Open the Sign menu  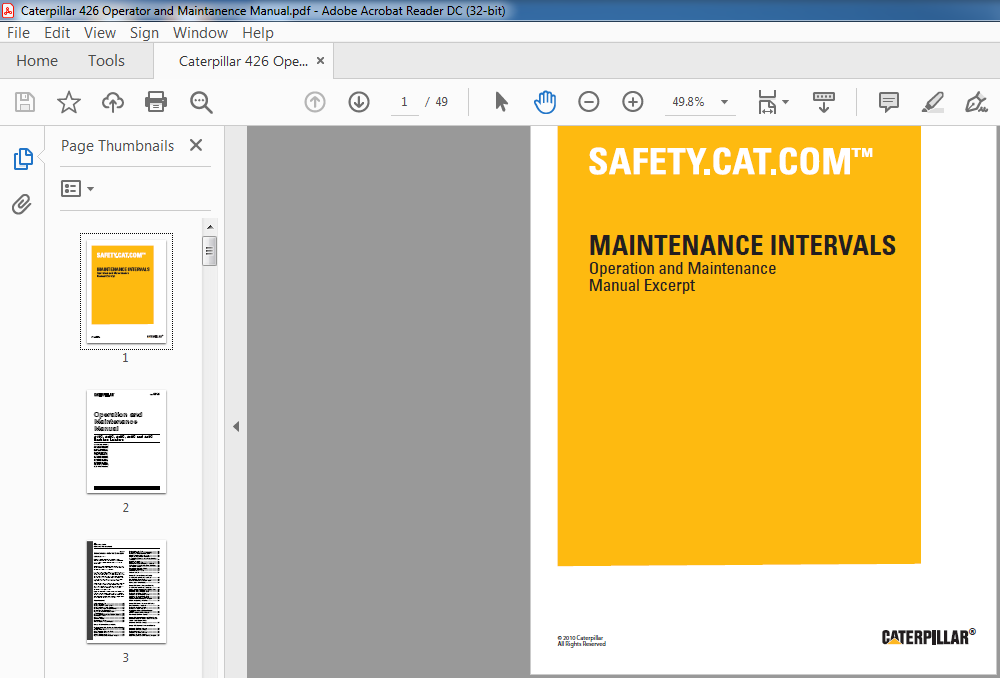[x=144, y=33]
